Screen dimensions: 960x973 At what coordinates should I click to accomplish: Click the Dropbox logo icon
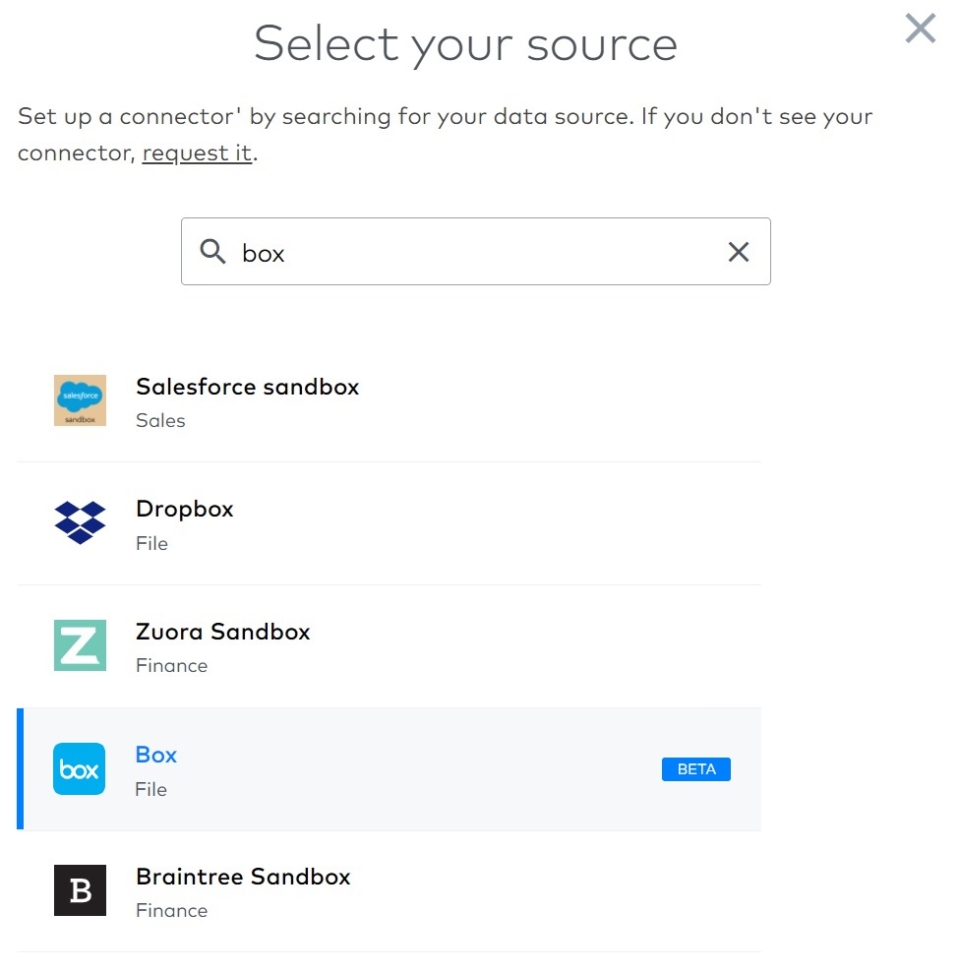pyautogui.click(x=80, y=523)
